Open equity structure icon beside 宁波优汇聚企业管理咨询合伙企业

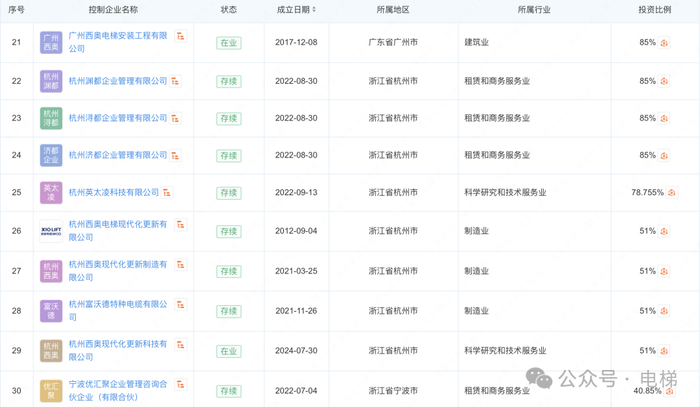click(181, 385)
